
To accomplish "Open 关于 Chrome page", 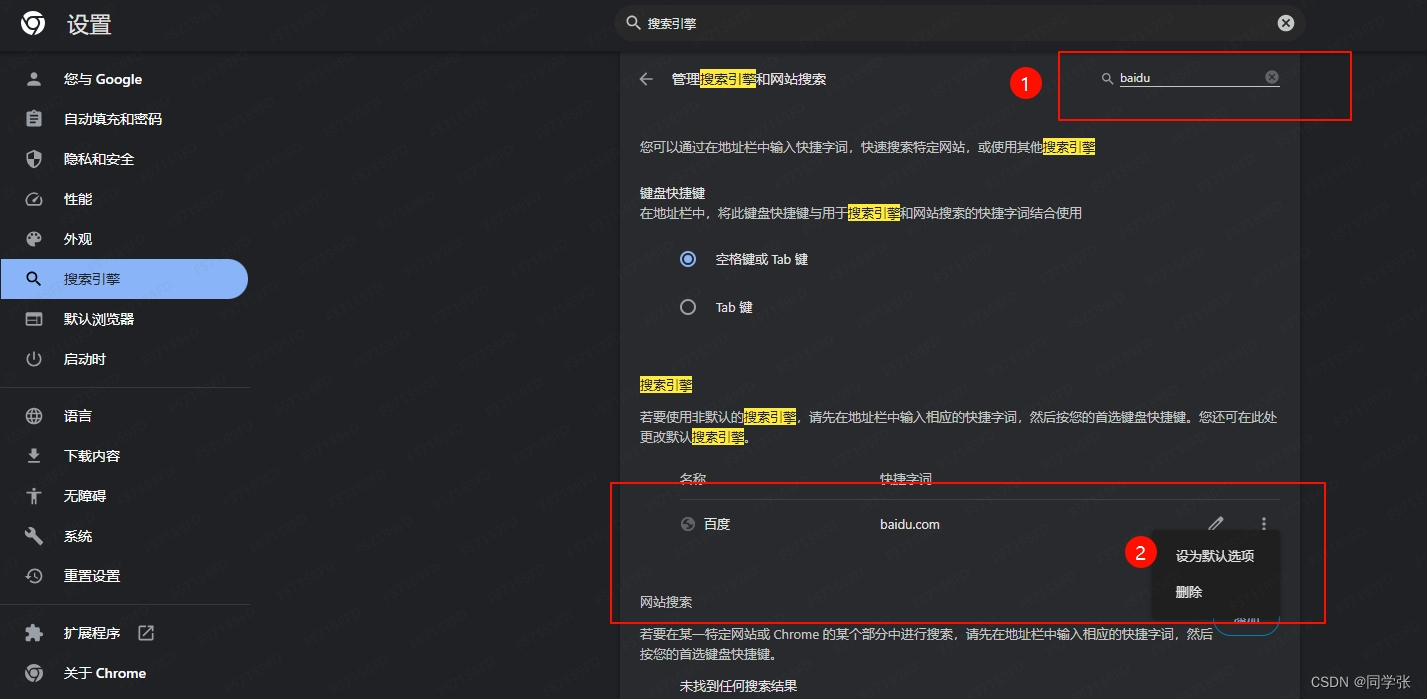I will [104, 673].
